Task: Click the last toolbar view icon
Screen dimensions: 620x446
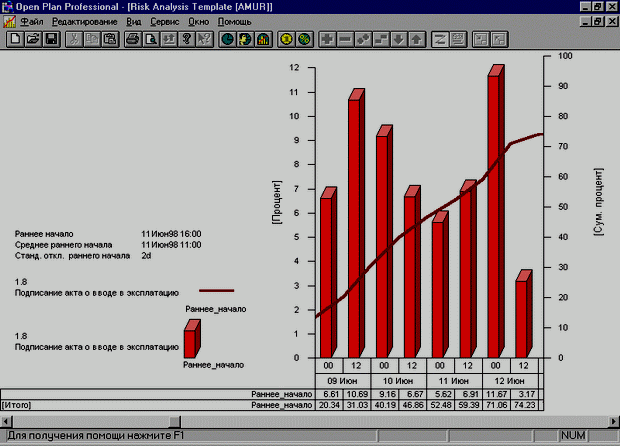Action: point(499,39)
